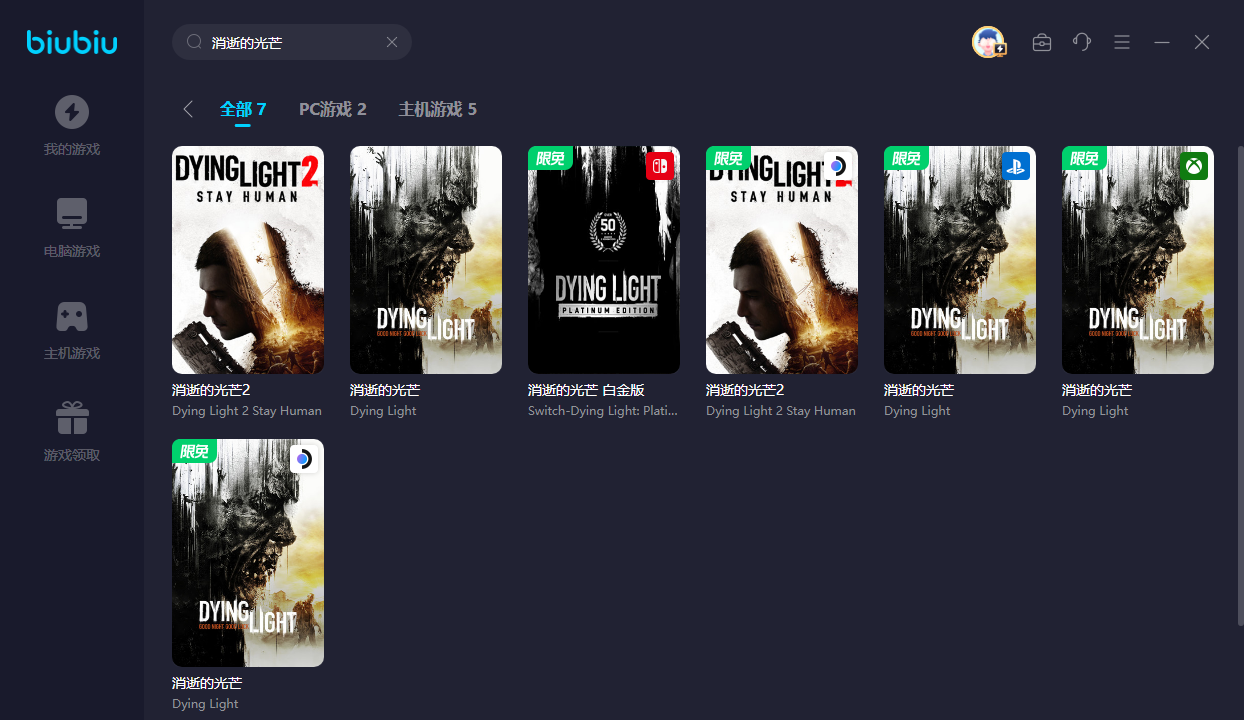Open the PlayStation Dying Light cover

point(960,260)
